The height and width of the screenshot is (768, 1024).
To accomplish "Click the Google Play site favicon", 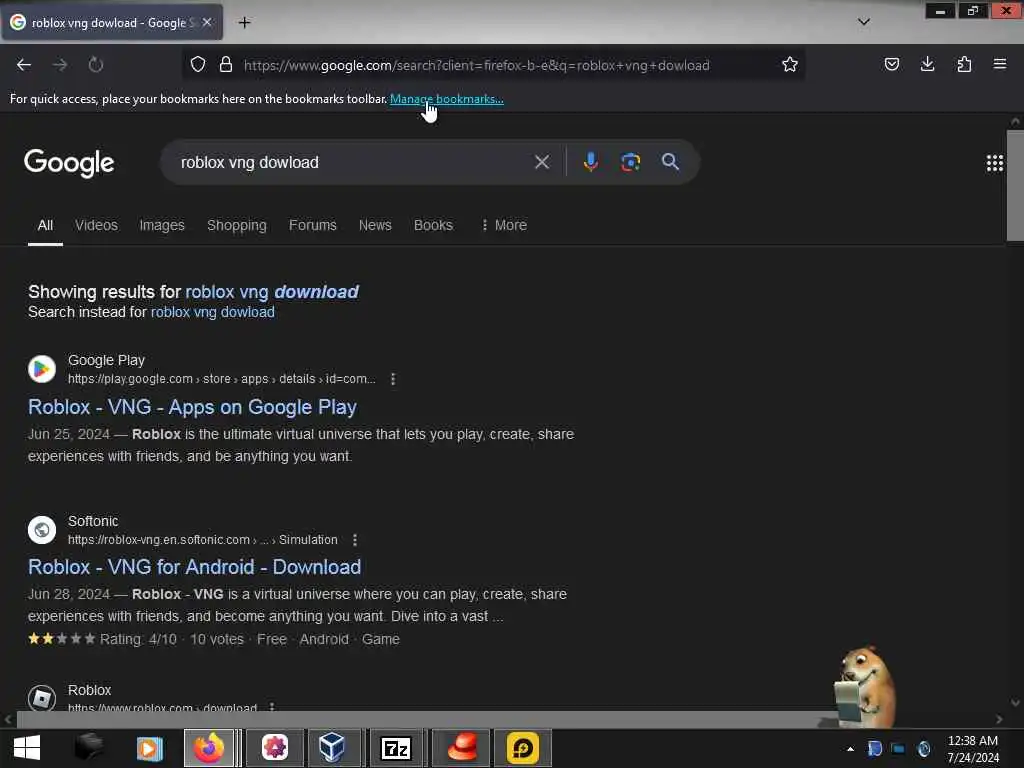I will click(42, 369).
